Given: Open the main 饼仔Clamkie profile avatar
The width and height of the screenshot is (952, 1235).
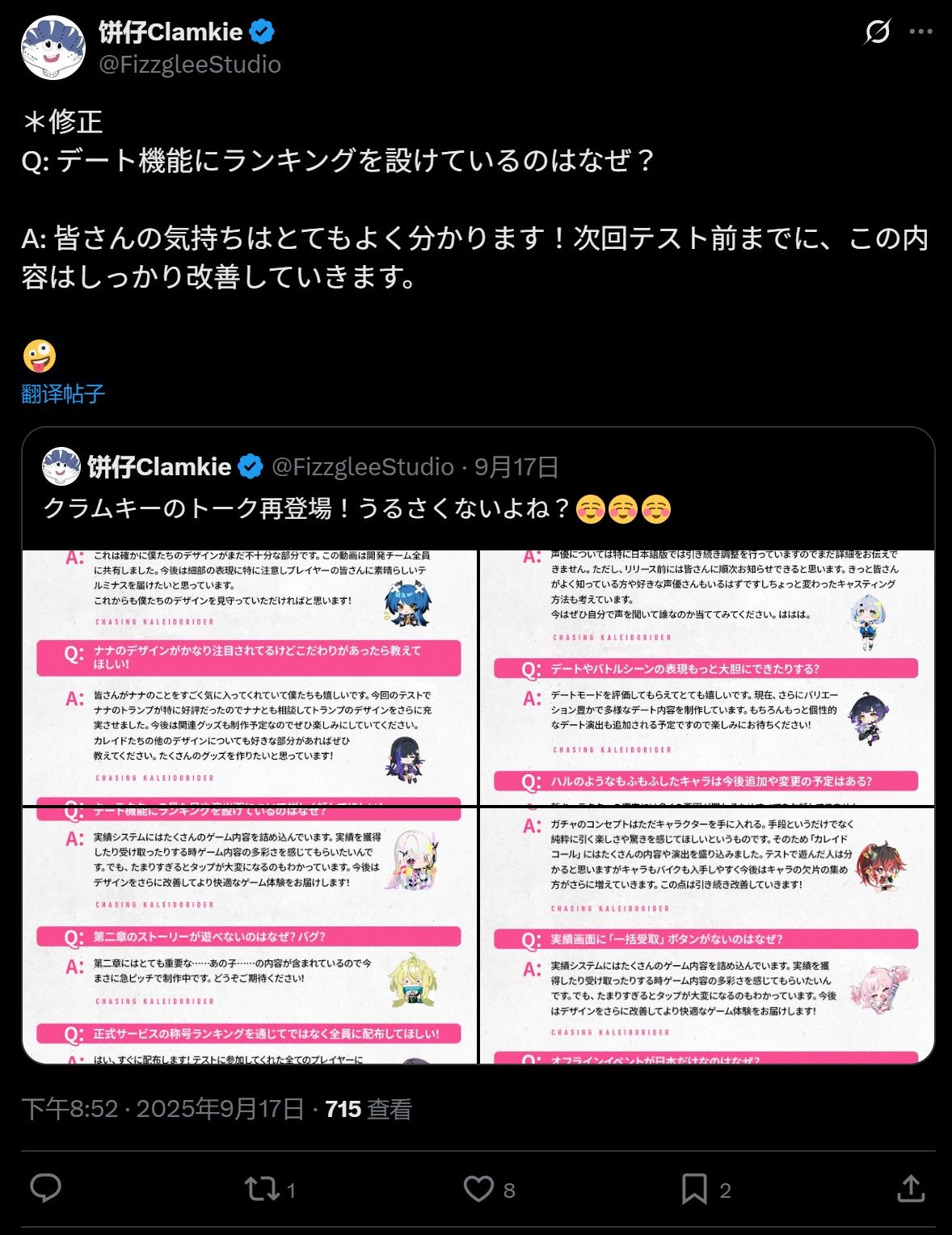Looking at the screenshot, I should 53,48.
